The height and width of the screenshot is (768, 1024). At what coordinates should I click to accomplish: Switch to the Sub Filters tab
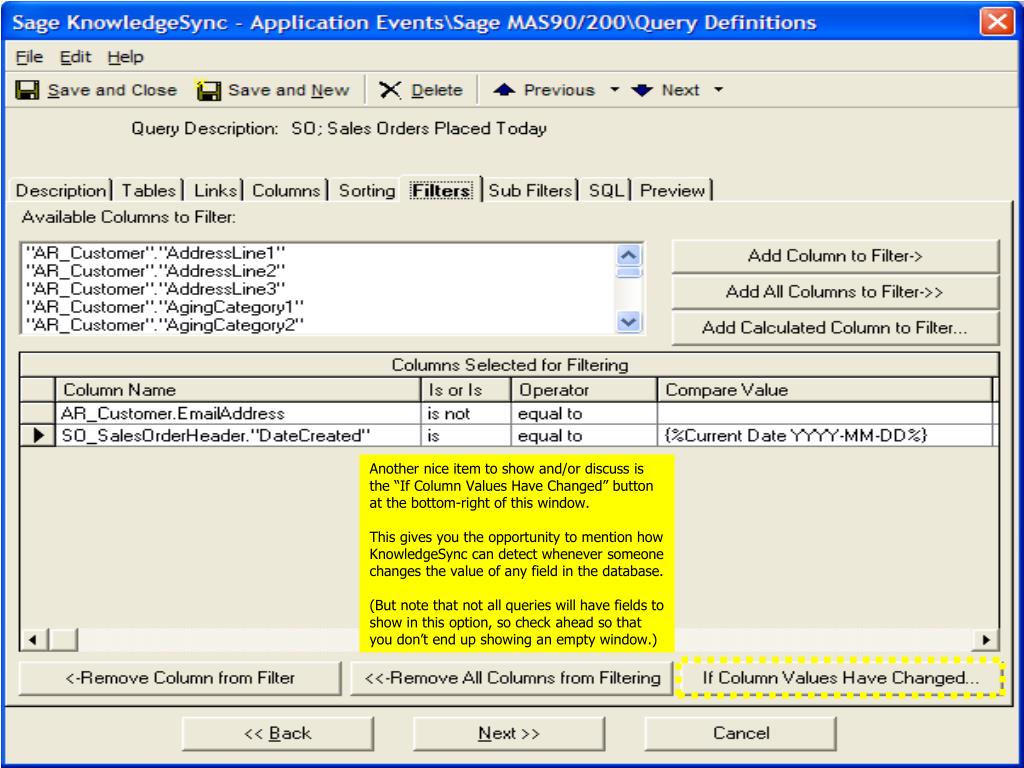(x=530, y=190)
